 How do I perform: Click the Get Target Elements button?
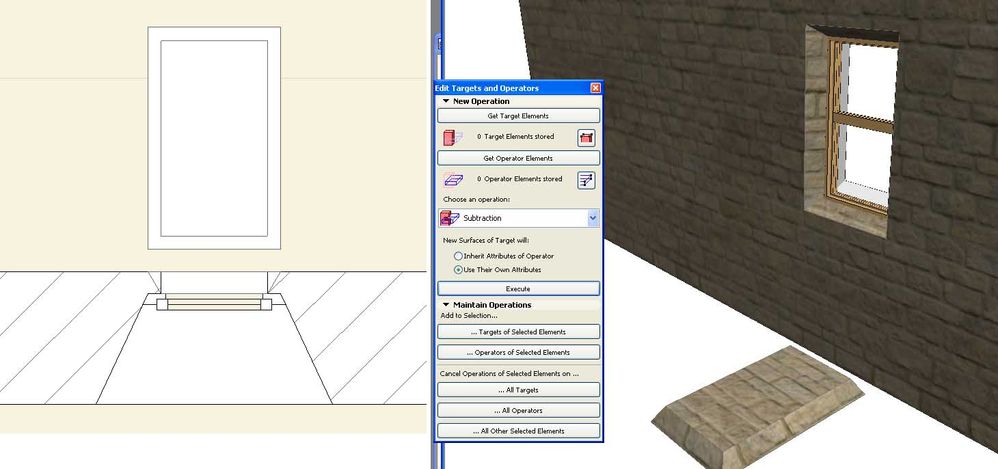[x=518, y=116]
